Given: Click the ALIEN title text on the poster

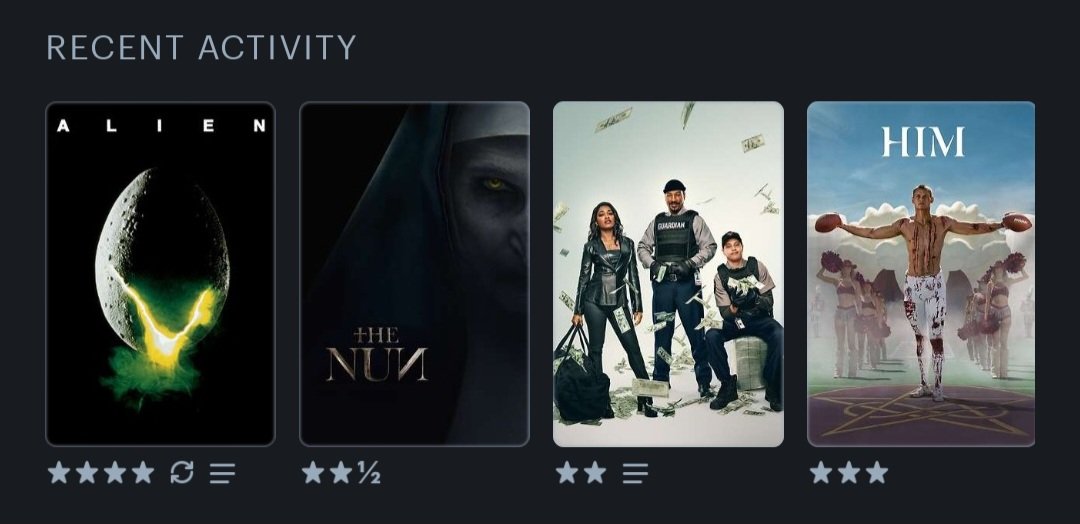Looking at the screenshot, I should point(160,125).
